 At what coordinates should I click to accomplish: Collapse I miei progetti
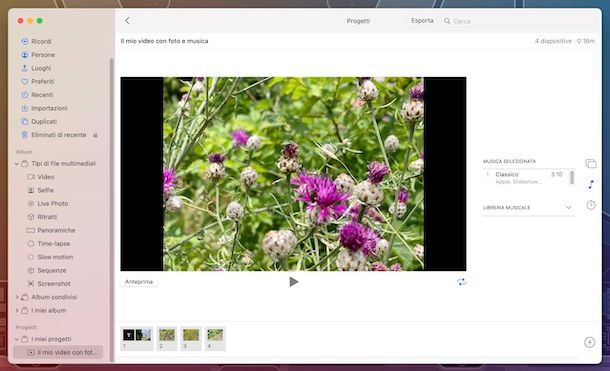pos(17,339)
